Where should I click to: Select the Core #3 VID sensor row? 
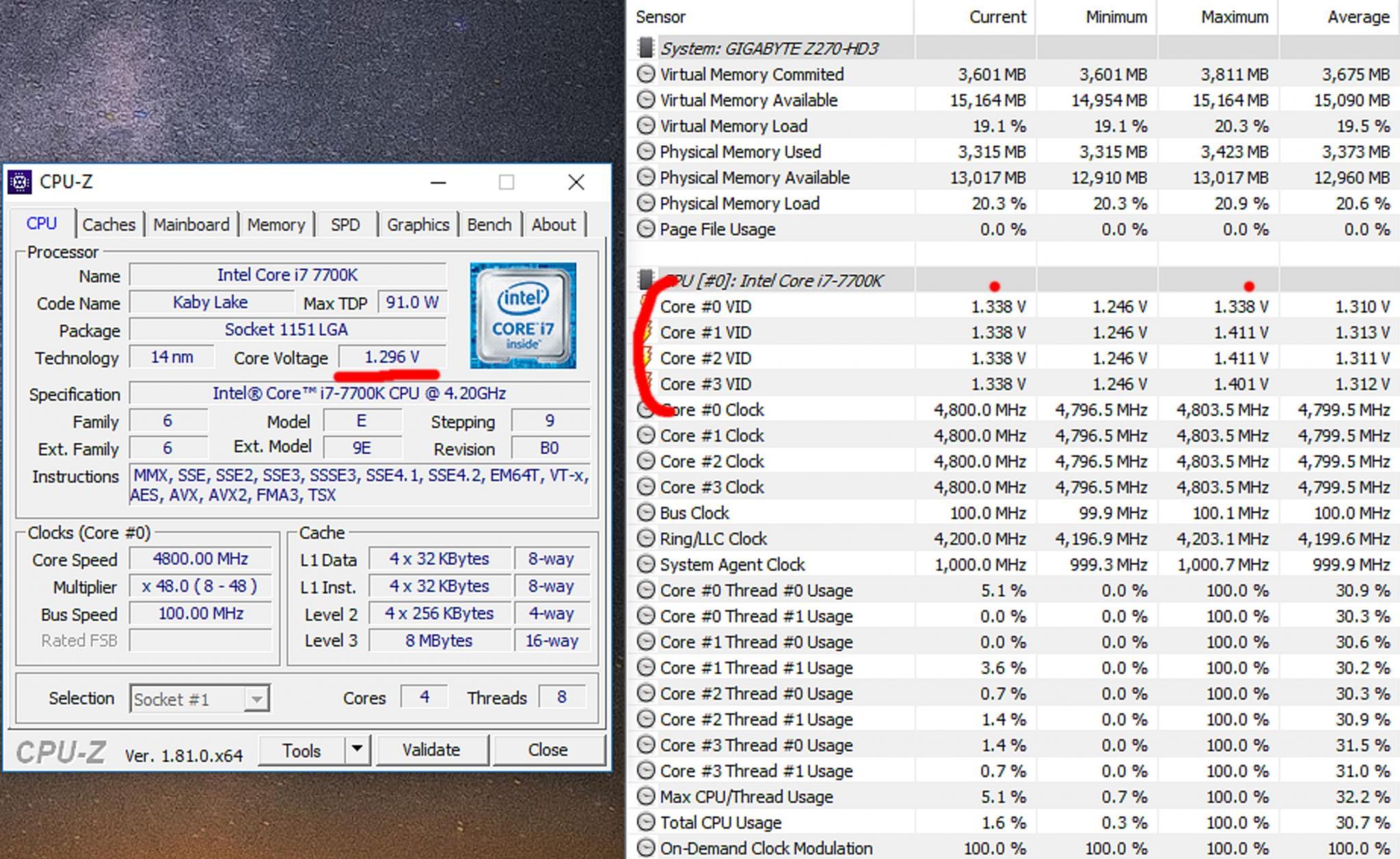1014,384
